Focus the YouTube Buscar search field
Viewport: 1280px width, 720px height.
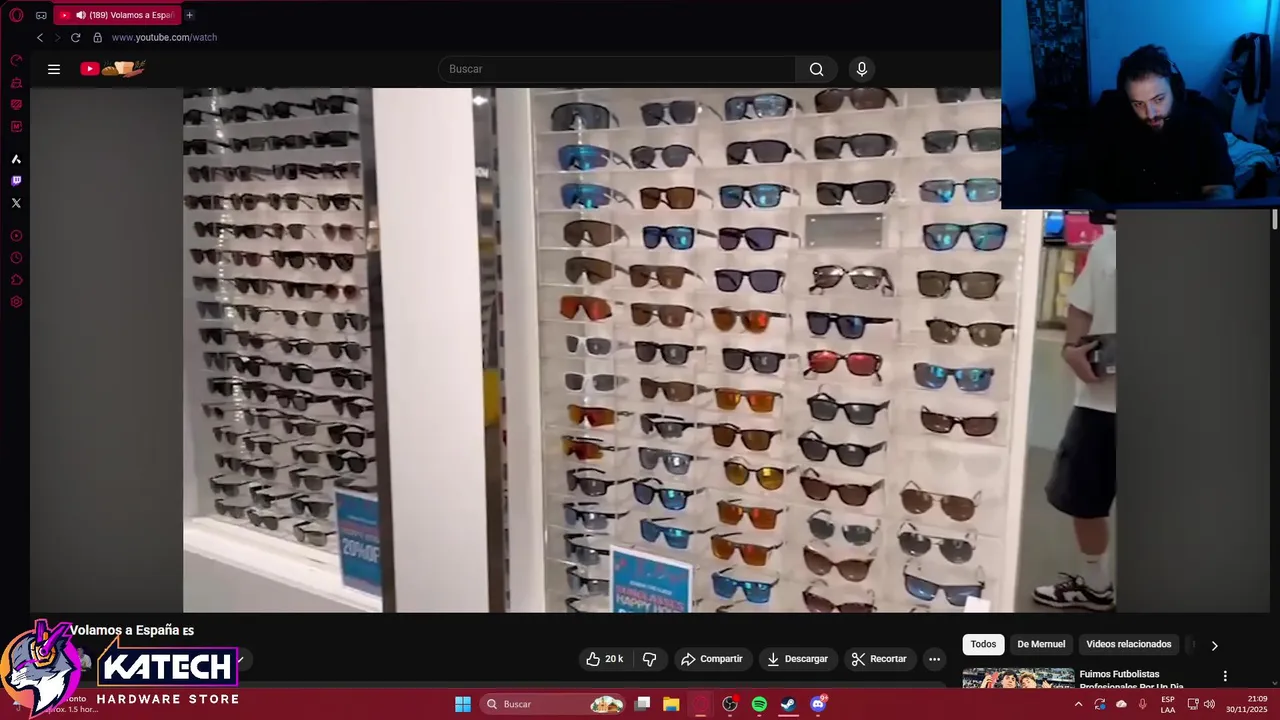pos(617,69)
